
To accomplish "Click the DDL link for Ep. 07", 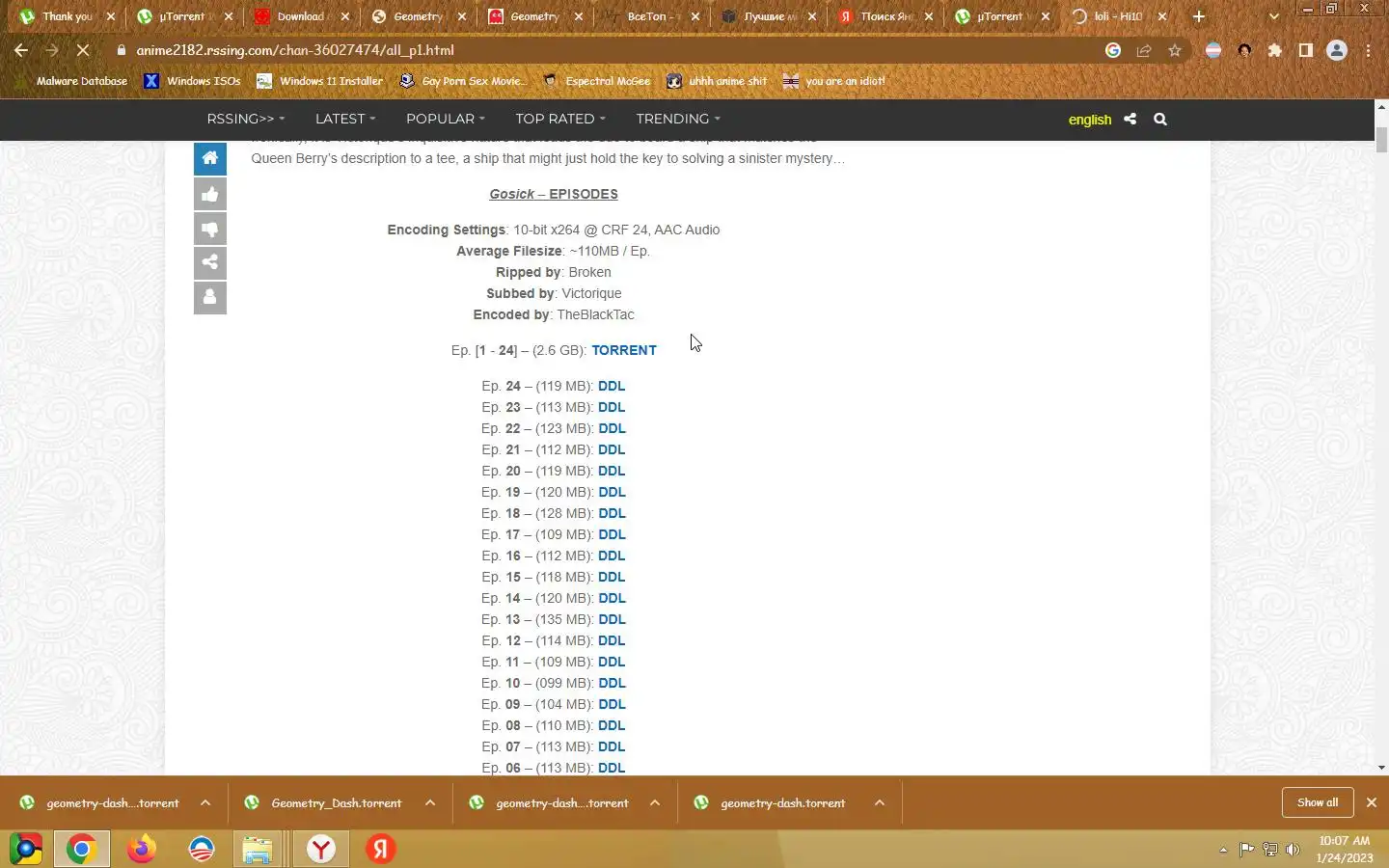I will tap(612, 746).
